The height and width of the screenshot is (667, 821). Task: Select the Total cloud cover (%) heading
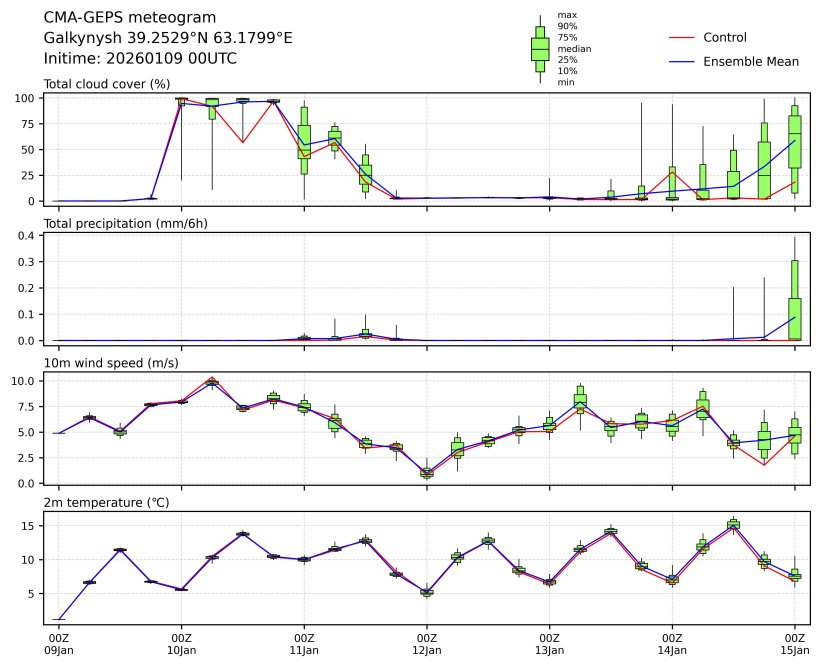(107, 84)
